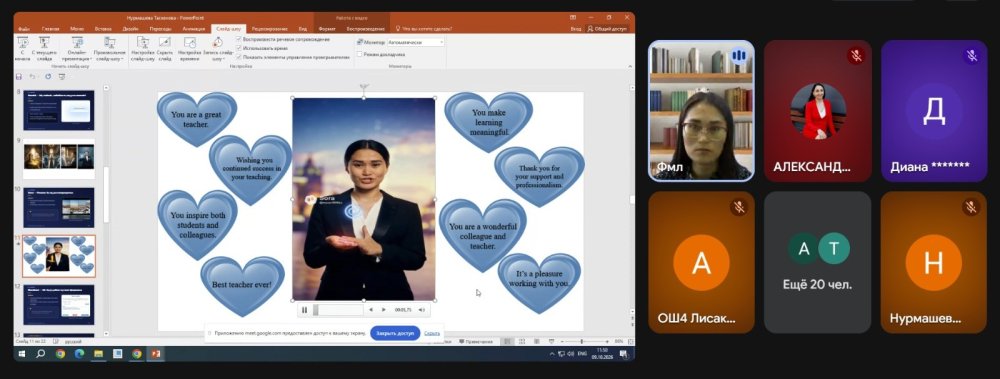Viewport: 1000px width, 379px height.
Task: Click the video volume speaker icon
Action: pyautogui.click(x=421, y=310)
